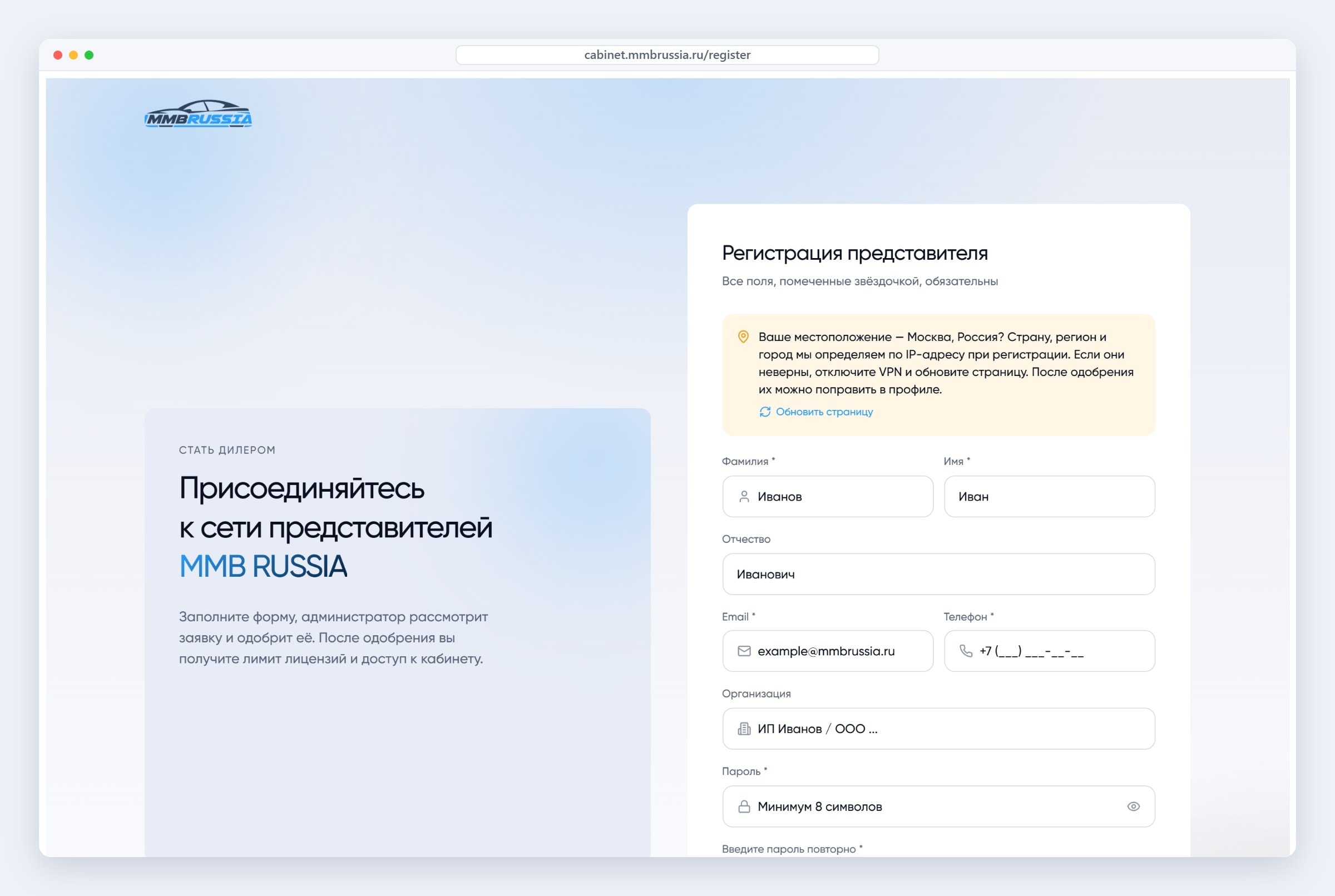Click the Пароль field Минимум 8 символов
Viewport: 1335px width, 896px height.
pyautogui.click(x=938, y=806)
